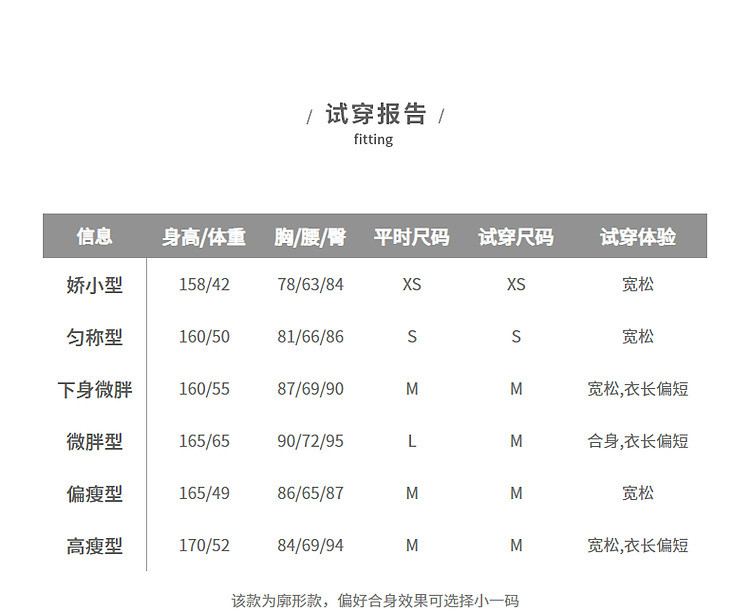Click the 高瘦型 row label
This screenshot has width=750, height=611.
click(x=95, y=545)
